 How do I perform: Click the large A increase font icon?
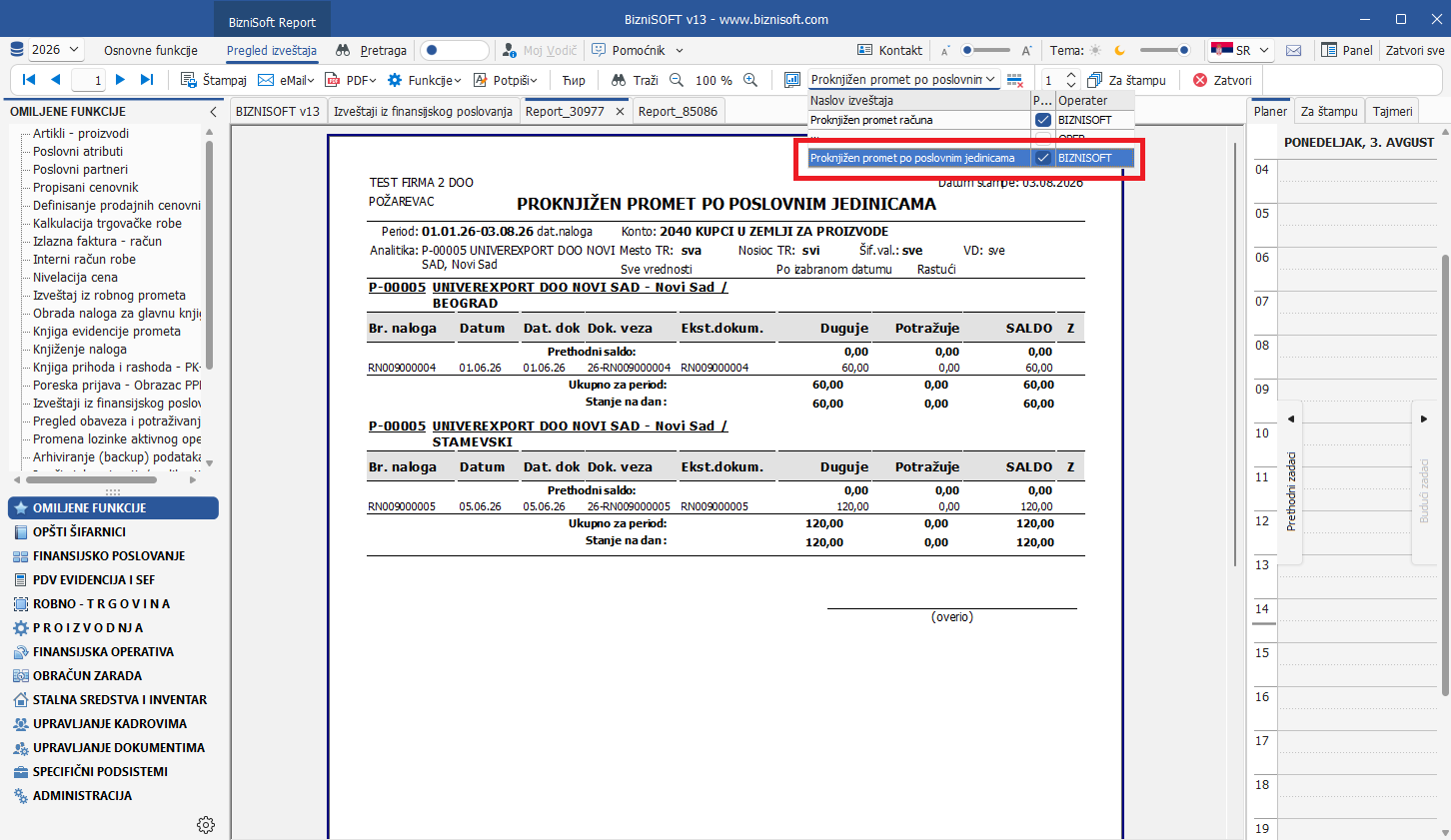tap(1026, 50)
